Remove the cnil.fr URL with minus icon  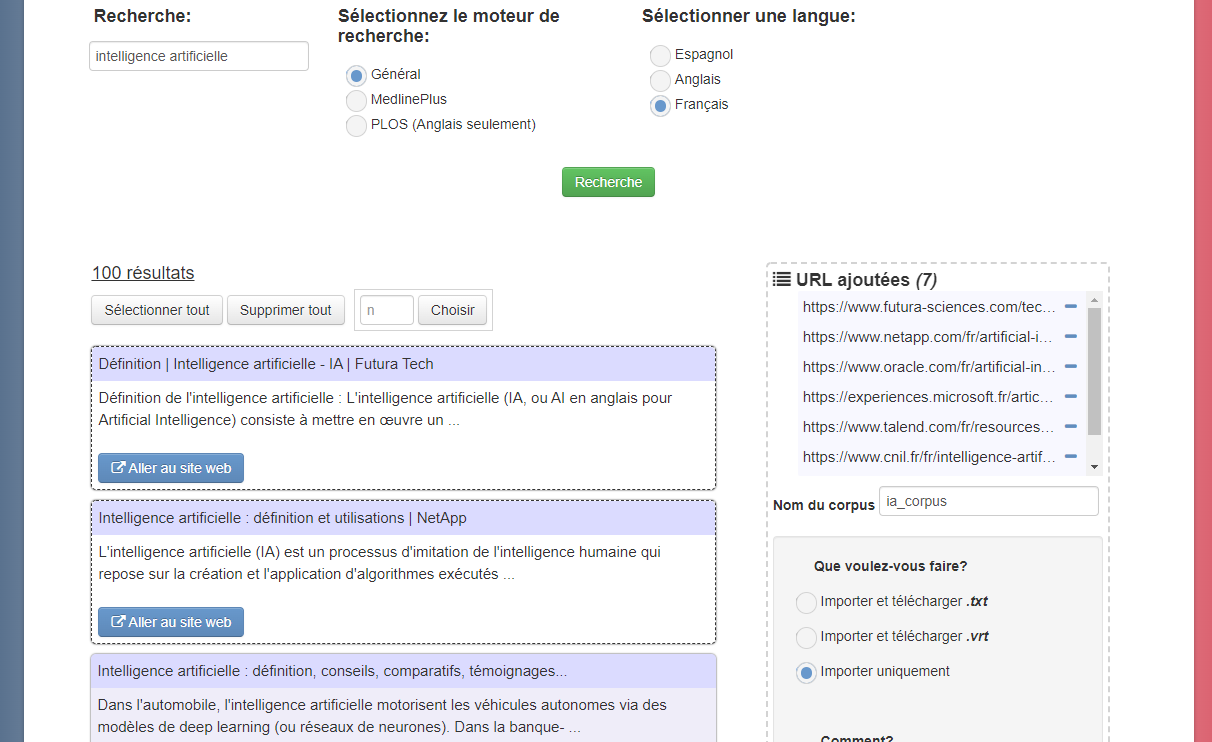pos(1070,456)
